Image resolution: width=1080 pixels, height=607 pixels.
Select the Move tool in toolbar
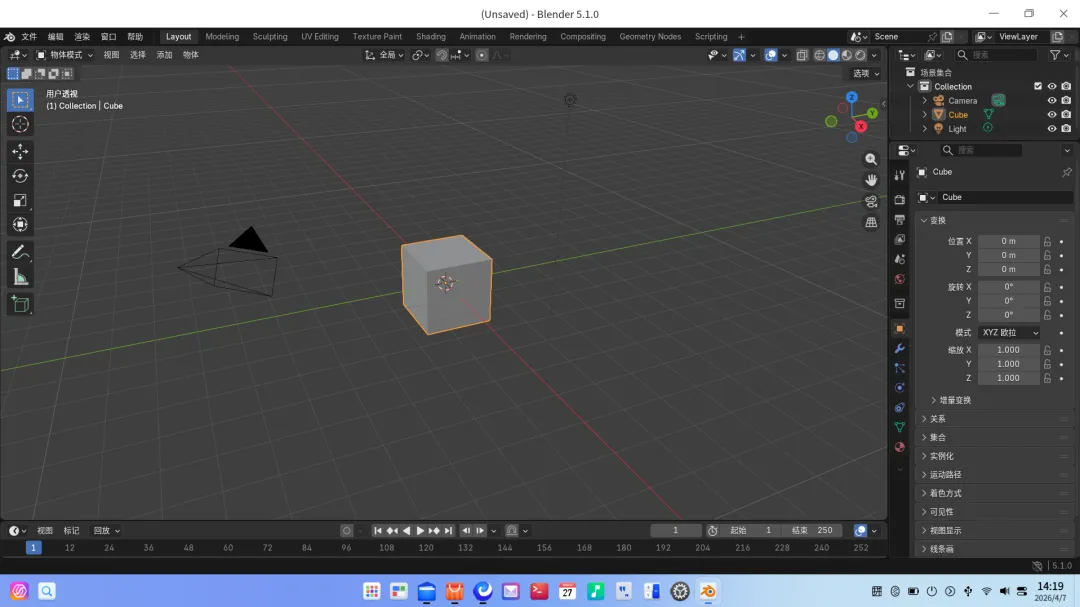[20, 151]
